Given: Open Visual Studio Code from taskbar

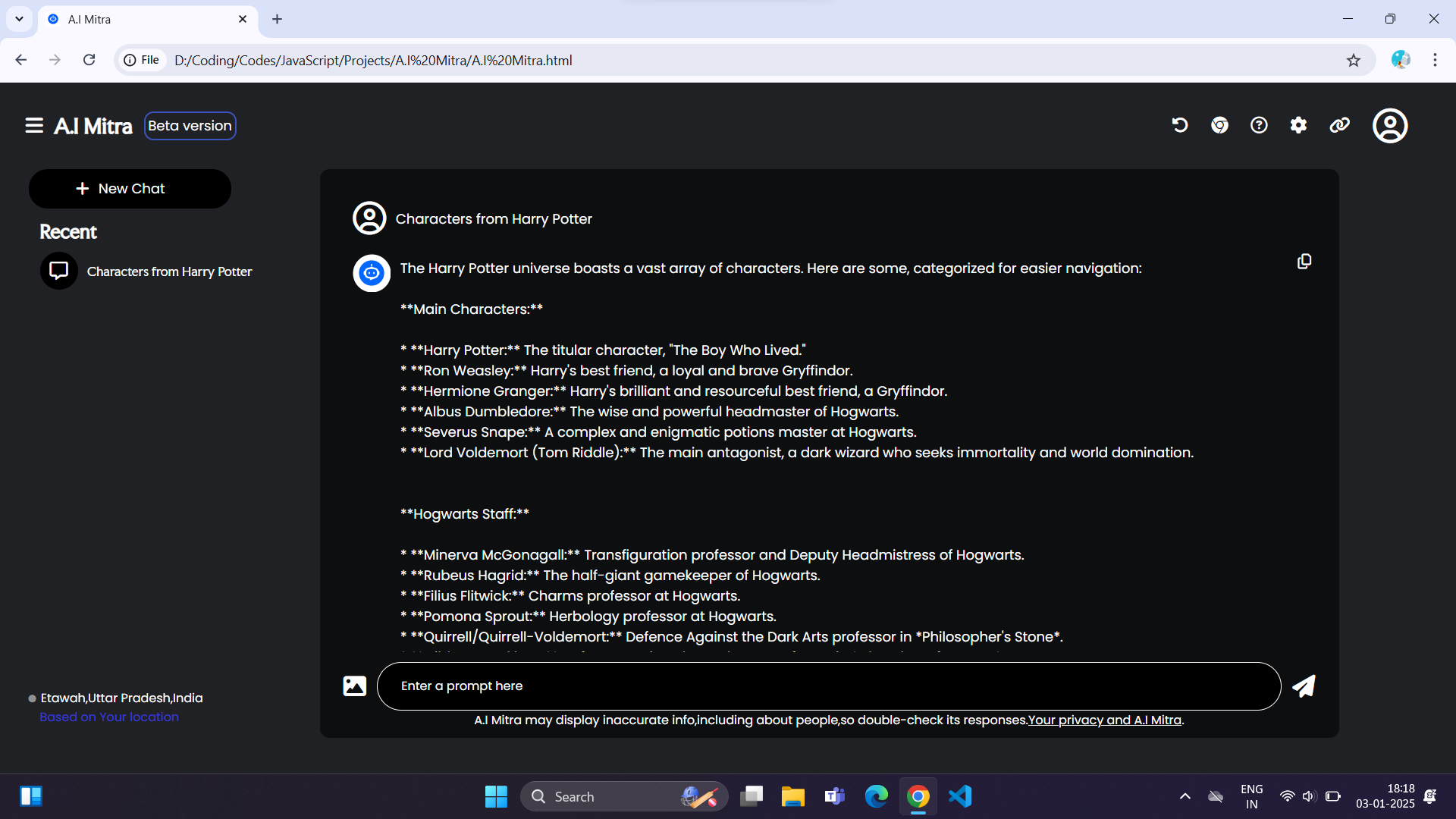Looking at the screenshot, I should pyautogui.click(x=960, y=796).
